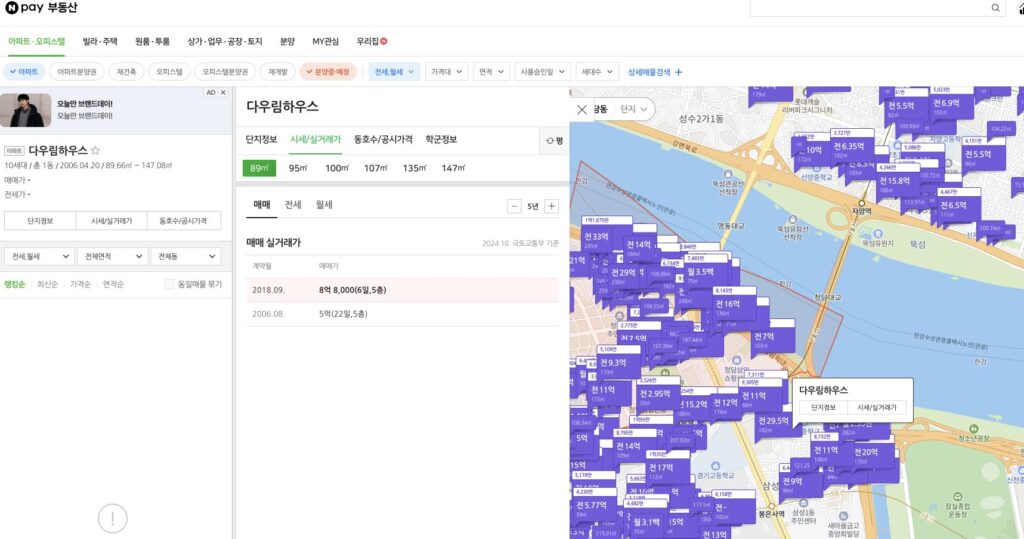The image size is (1024, 539).
Task: Expand the 가격대 dropdown
Action: [x=447, y=72]
